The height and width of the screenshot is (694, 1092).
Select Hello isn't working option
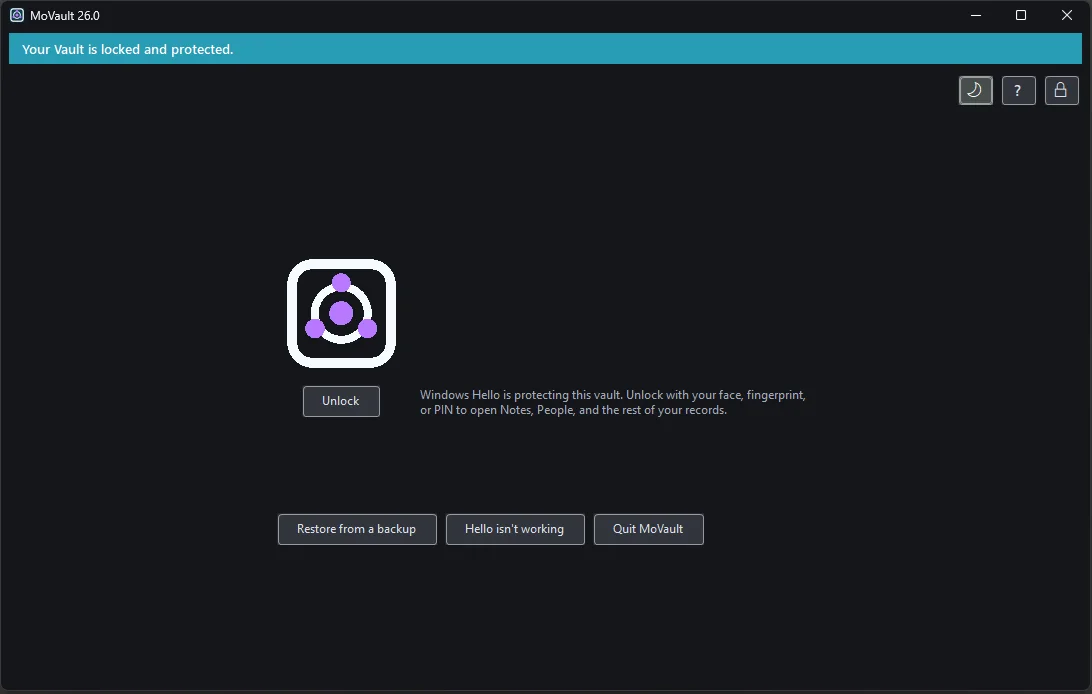(x=515, y=529)
